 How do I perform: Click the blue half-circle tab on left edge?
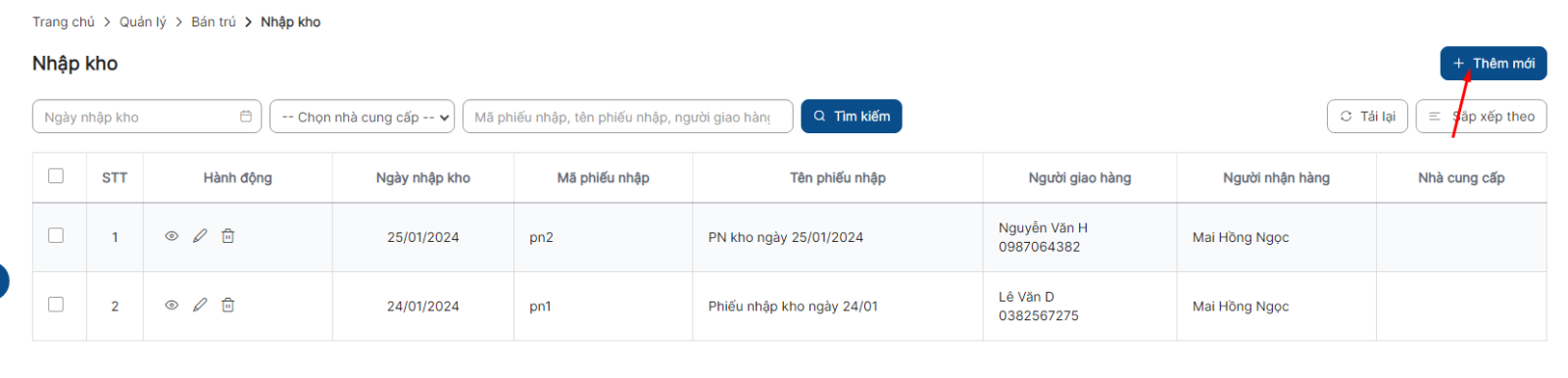point(4,281)
